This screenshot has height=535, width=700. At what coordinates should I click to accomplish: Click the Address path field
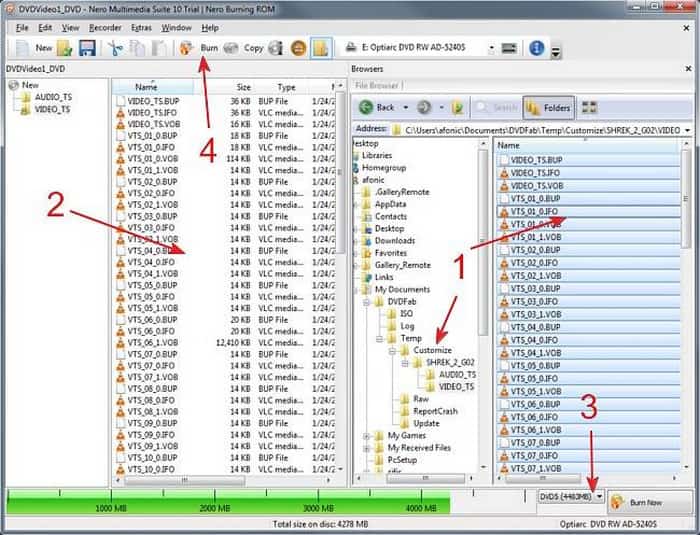pos(540,130)
